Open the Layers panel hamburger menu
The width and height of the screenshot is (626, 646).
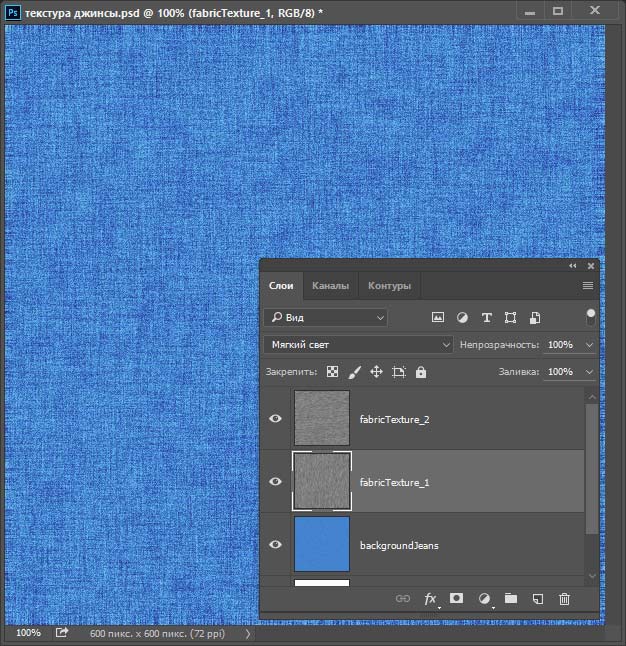(x=588, y=285)
